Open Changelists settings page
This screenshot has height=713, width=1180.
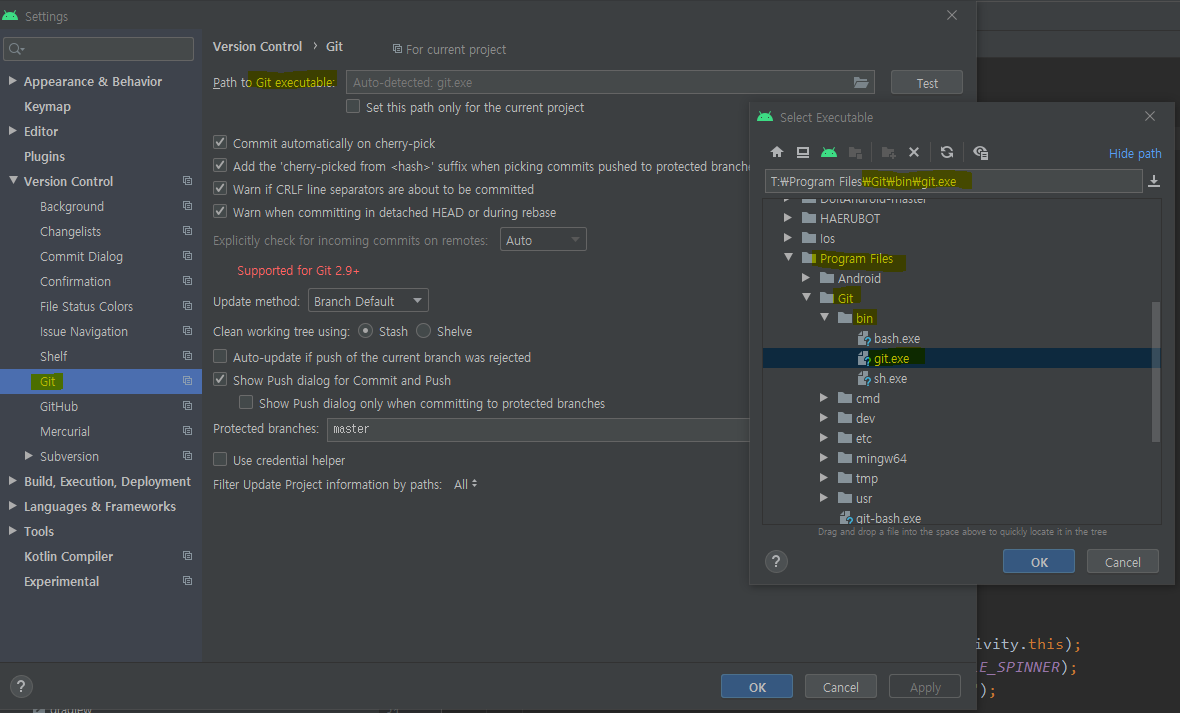pos(70,231)
